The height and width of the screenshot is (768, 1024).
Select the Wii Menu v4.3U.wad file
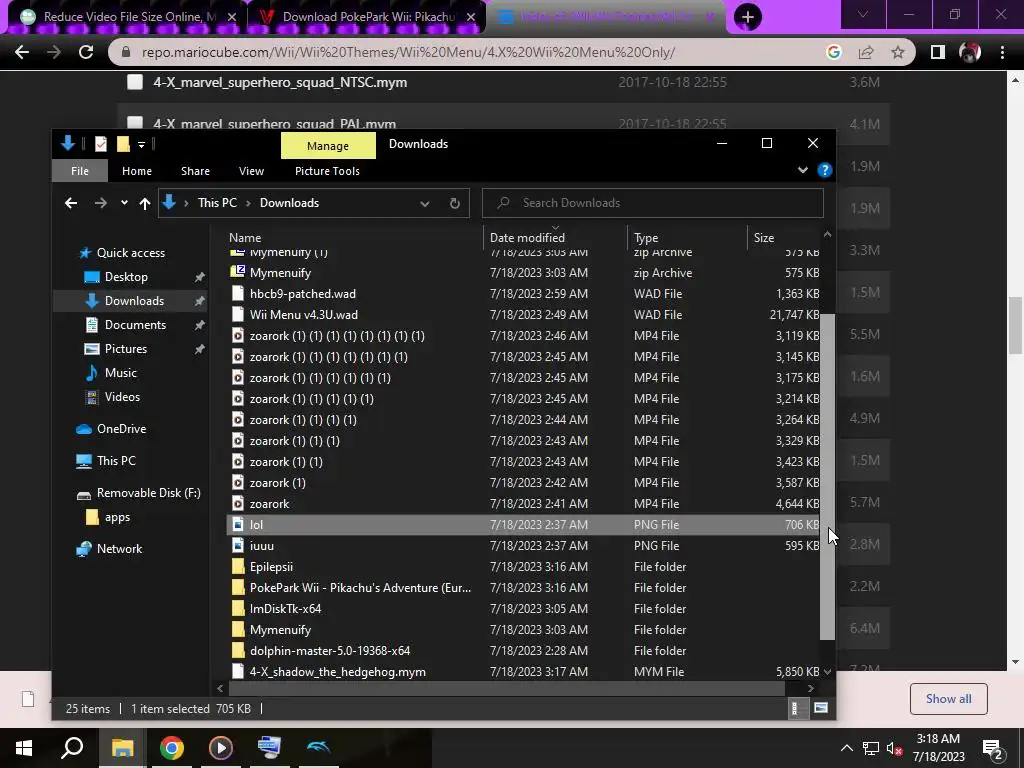304,315
